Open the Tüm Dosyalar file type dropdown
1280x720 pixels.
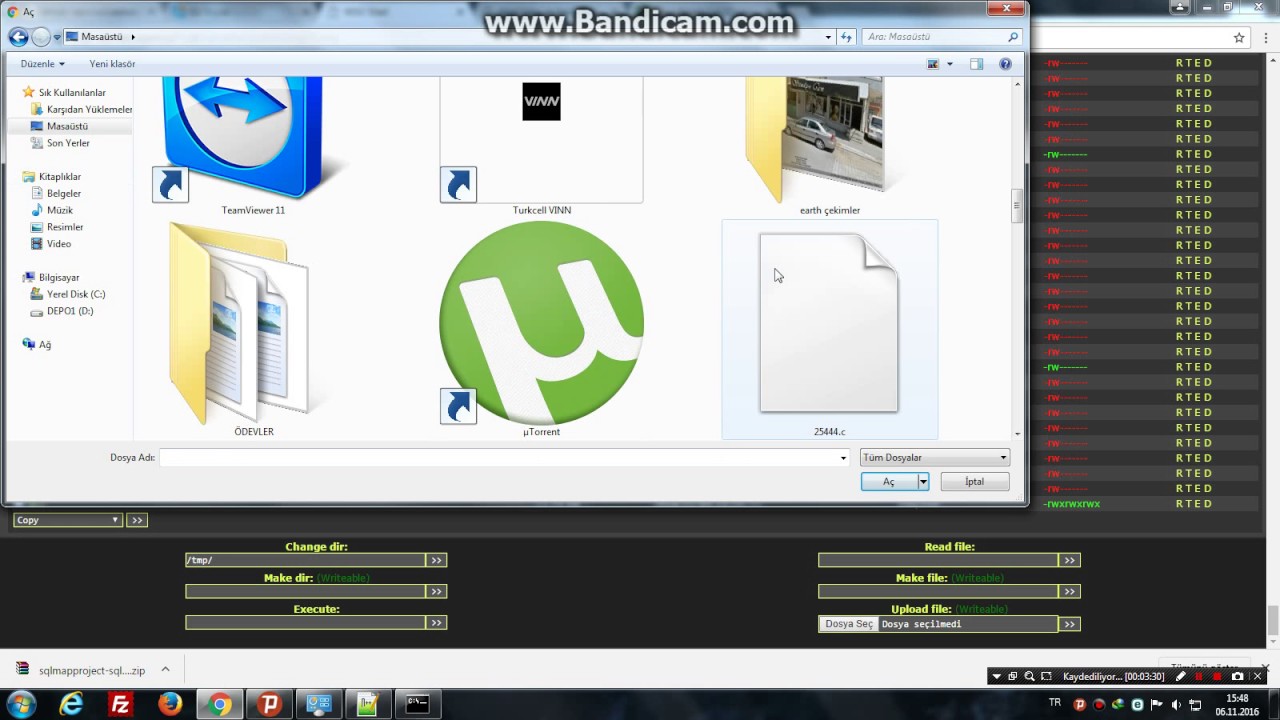[935, 458]
